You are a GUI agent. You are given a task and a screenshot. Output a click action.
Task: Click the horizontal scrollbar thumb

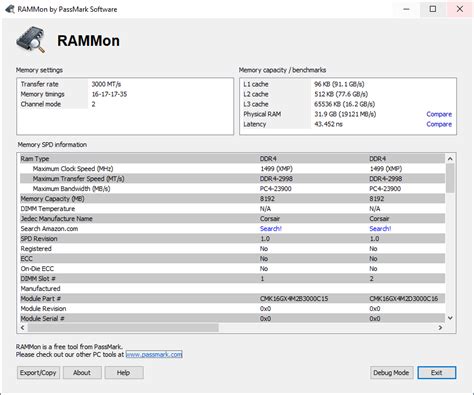coord(123,328)
